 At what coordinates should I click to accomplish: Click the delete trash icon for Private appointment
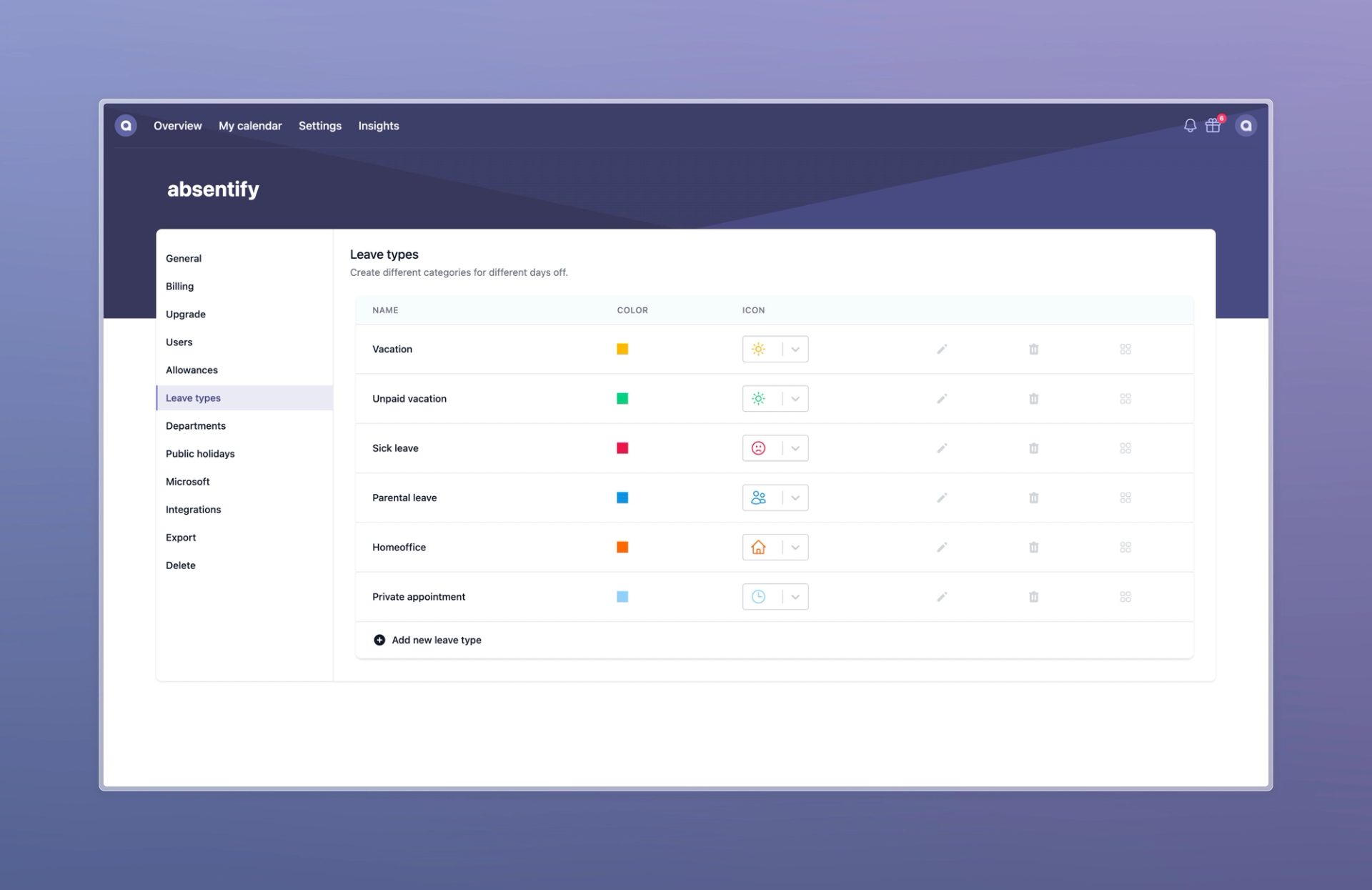point(1032,597)
